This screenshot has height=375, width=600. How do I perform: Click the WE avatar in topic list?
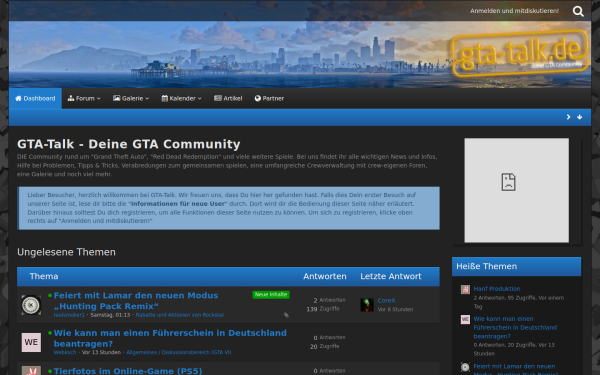click(31, 342)
